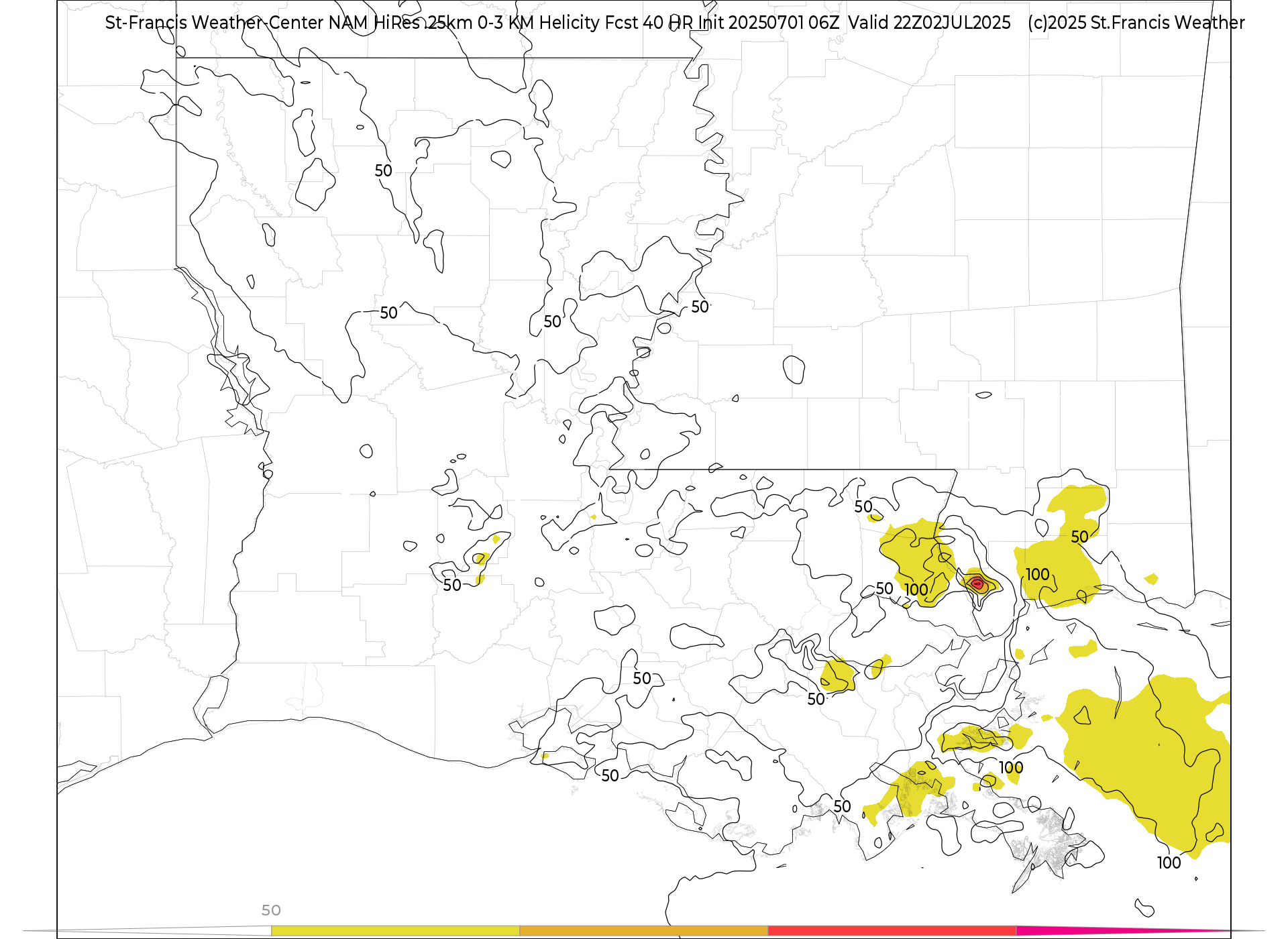Screen dimensions: 1288x939
Task: Click the '0-3 KM Helicity' text in the title
Action: click(x=539, y=23)
